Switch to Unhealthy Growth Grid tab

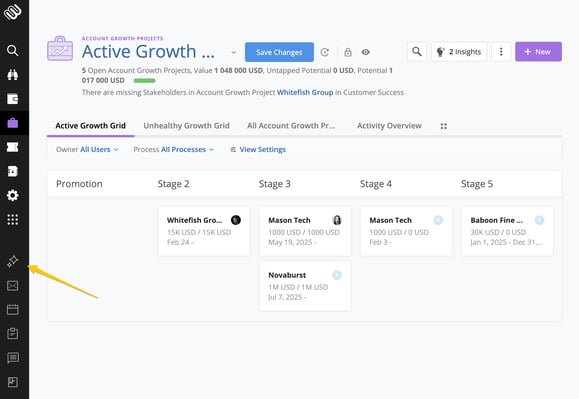[186, 126]
